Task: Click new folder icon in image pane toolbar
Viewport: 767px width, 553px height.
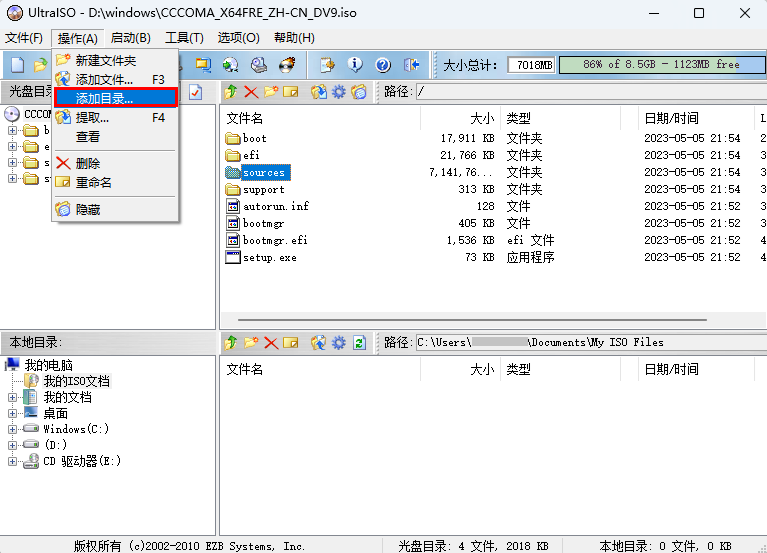Action: point(271,91)
